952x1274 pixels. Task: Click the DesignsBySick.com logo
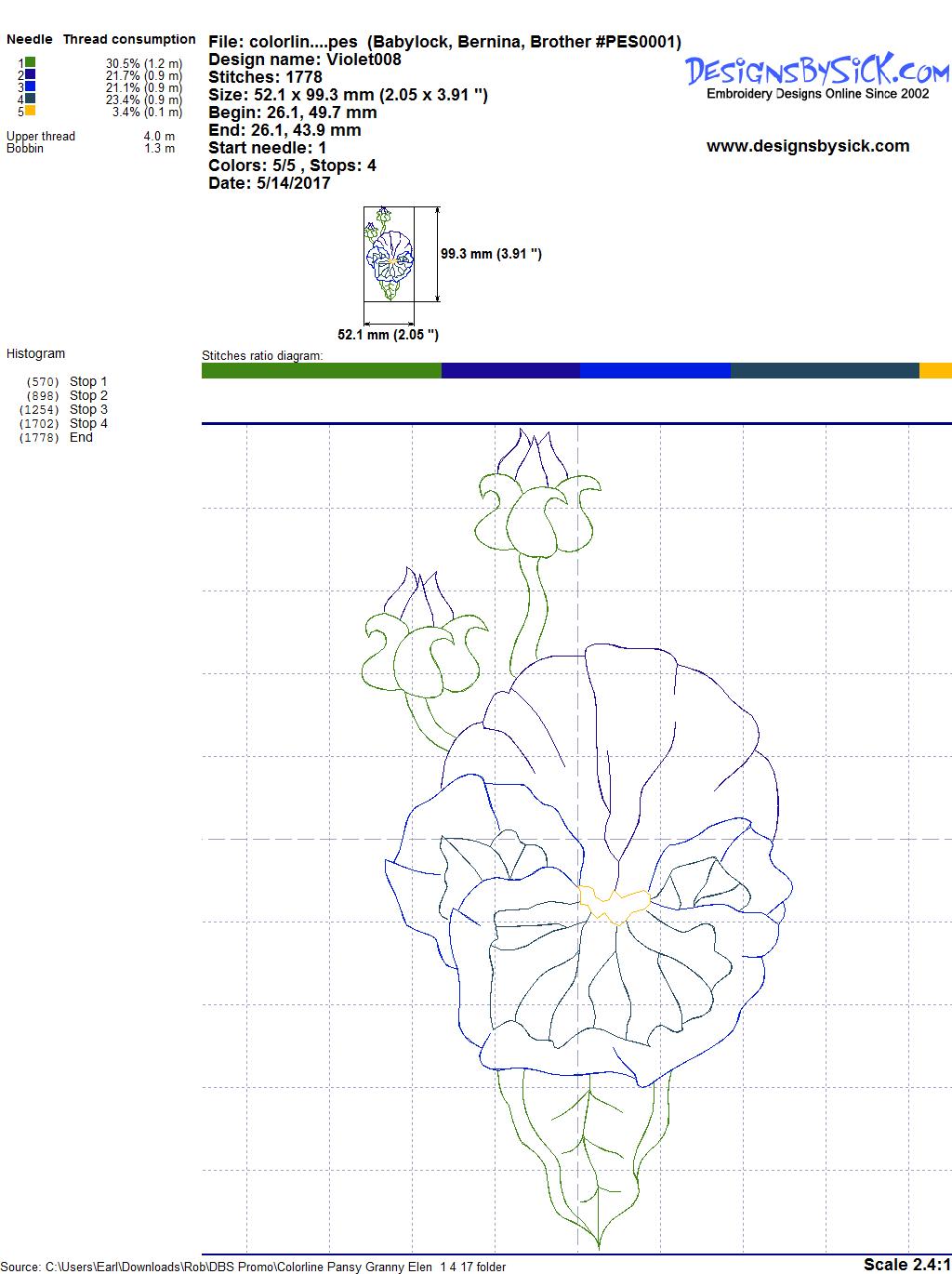[x=817, y=71]
